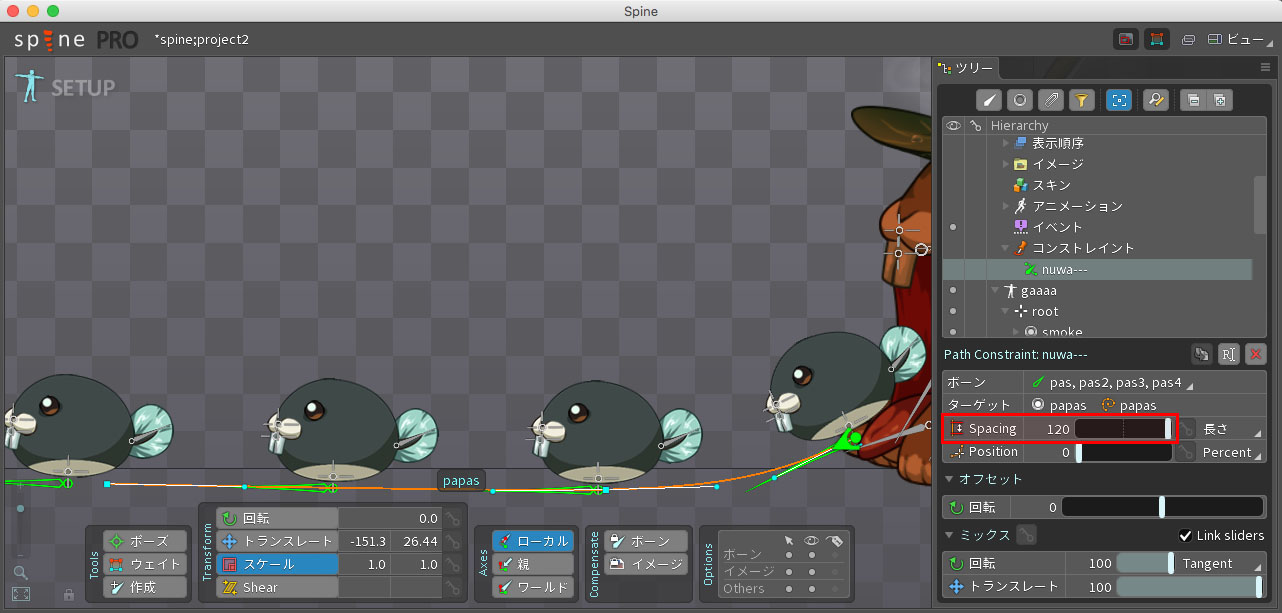Click the オフセット 回転 slider track
Viewport: 1282px width, 613px height.
coord(1162,507)
